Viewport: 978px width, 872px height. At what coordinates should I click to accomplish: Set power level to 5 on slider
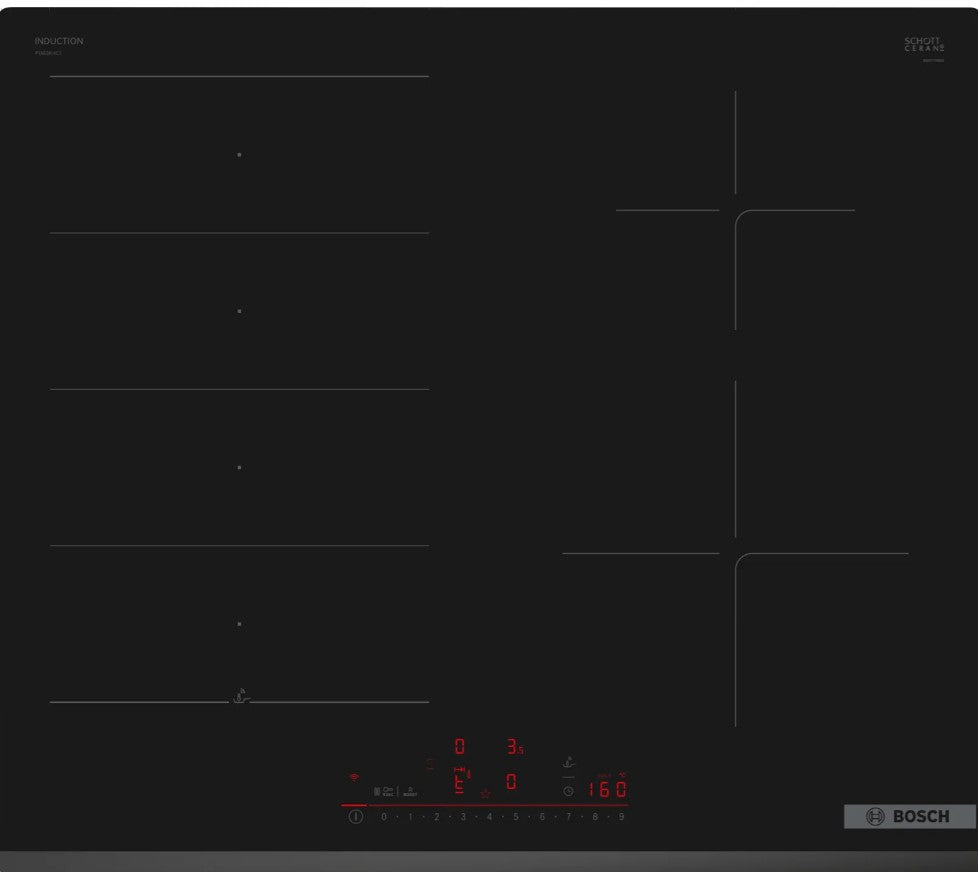click(x=516, y=817)
